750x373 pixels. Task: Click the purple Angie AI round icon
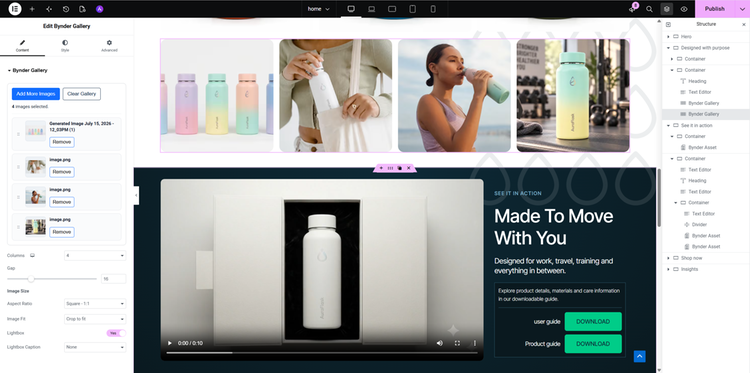point(99,9)
